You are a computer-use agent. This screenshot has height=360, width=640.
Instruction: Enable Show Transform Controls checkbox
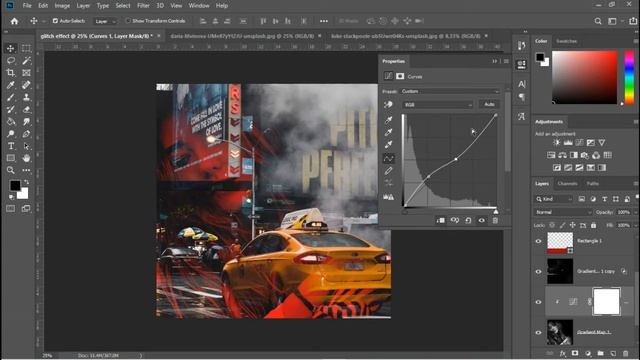pos(128,21)
